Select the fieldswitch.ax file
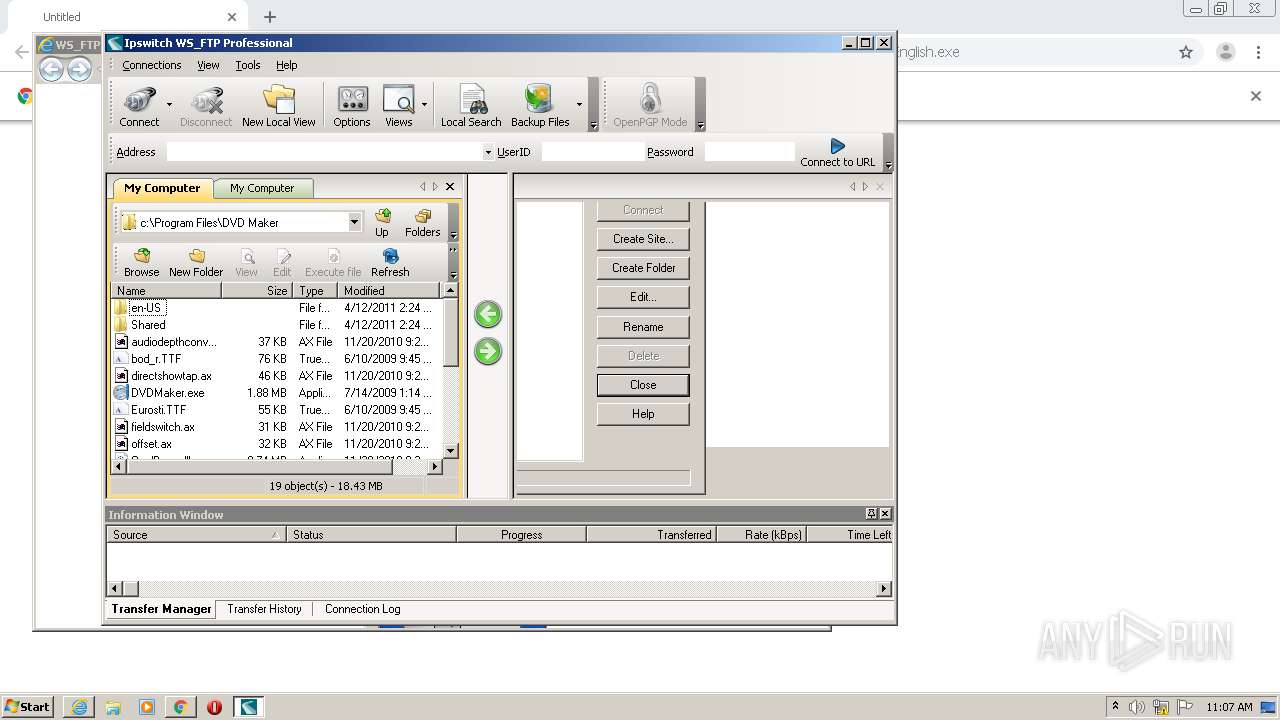This screenshot has width=1280, height=720. pyautogui.click(x=276, y=427)
